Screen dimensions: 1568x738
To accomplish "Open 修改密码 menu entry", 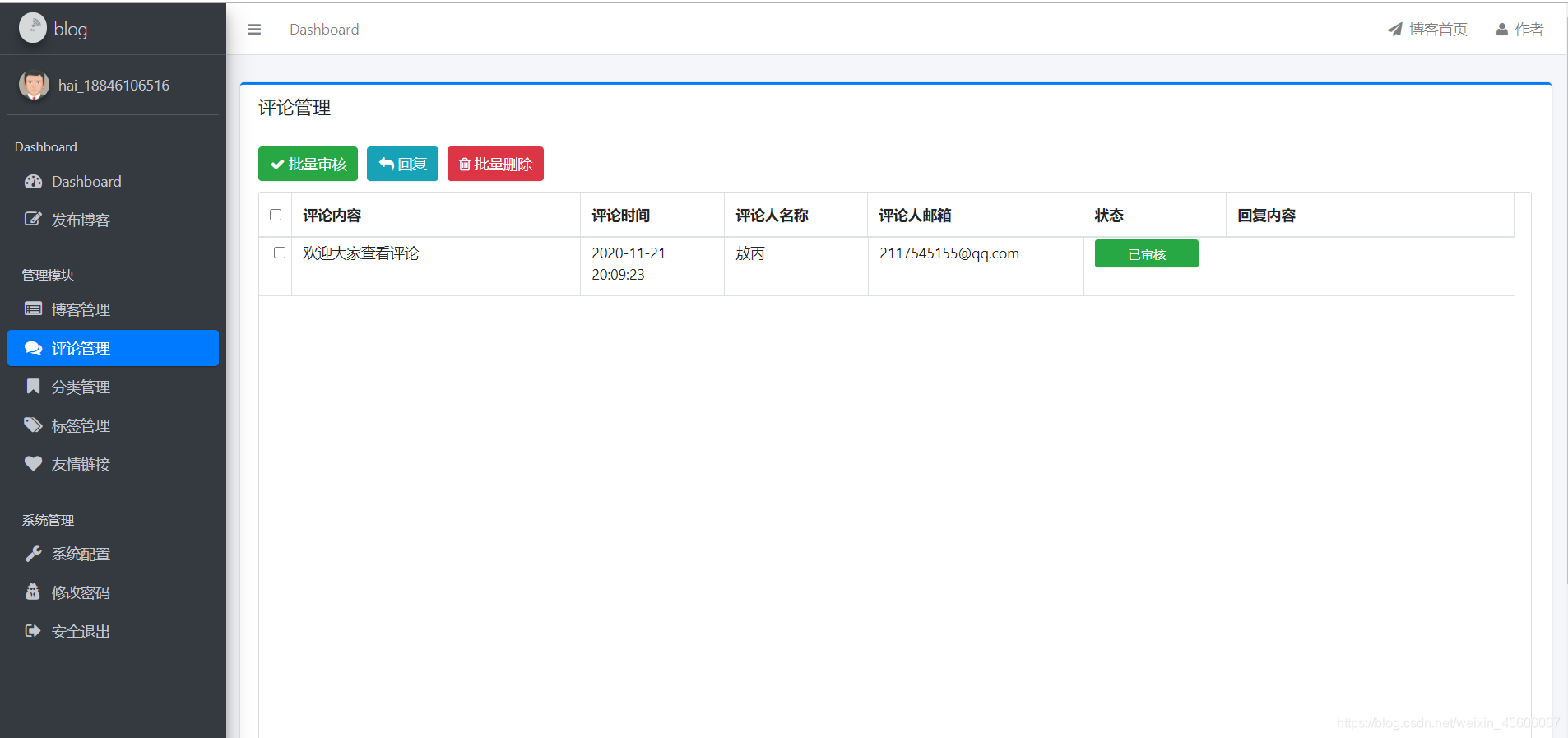I will 113,592.
